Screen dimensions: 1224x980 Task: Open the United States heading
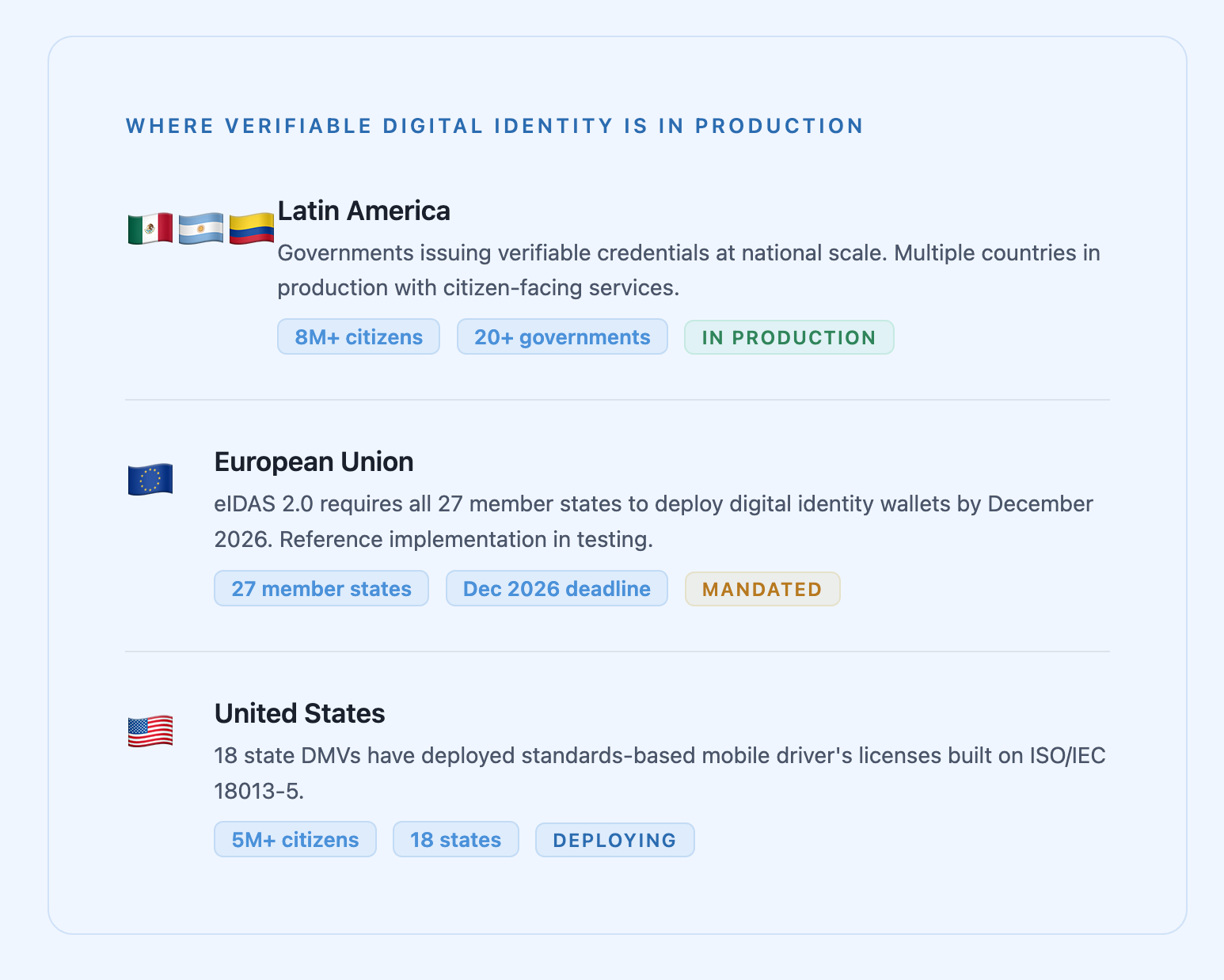point(300,714)
